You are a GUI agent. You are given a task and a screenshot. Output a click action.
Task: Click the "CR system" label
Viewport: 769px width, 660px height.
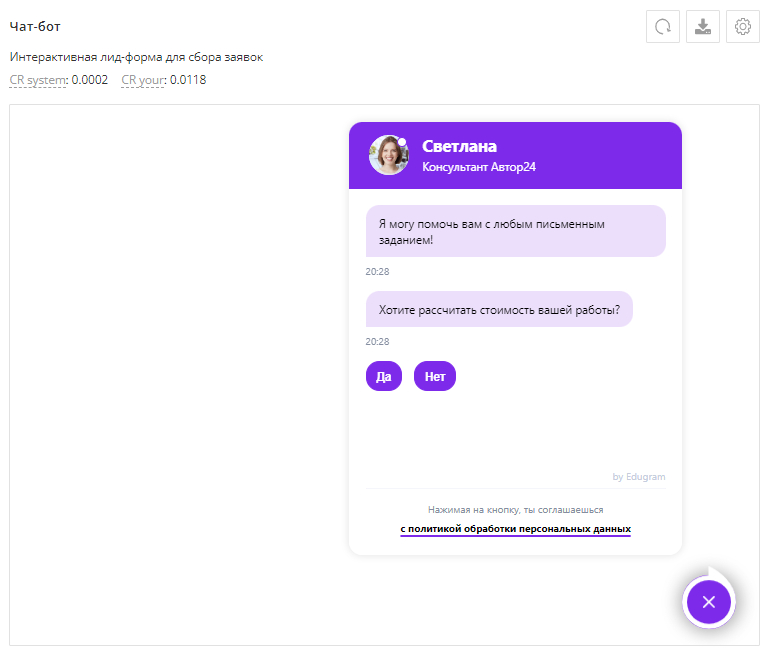click(37, 80)
